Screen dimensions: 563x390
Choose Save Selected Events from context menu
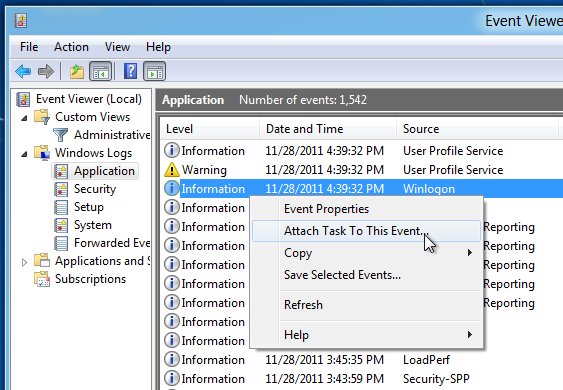pos(367,275)
